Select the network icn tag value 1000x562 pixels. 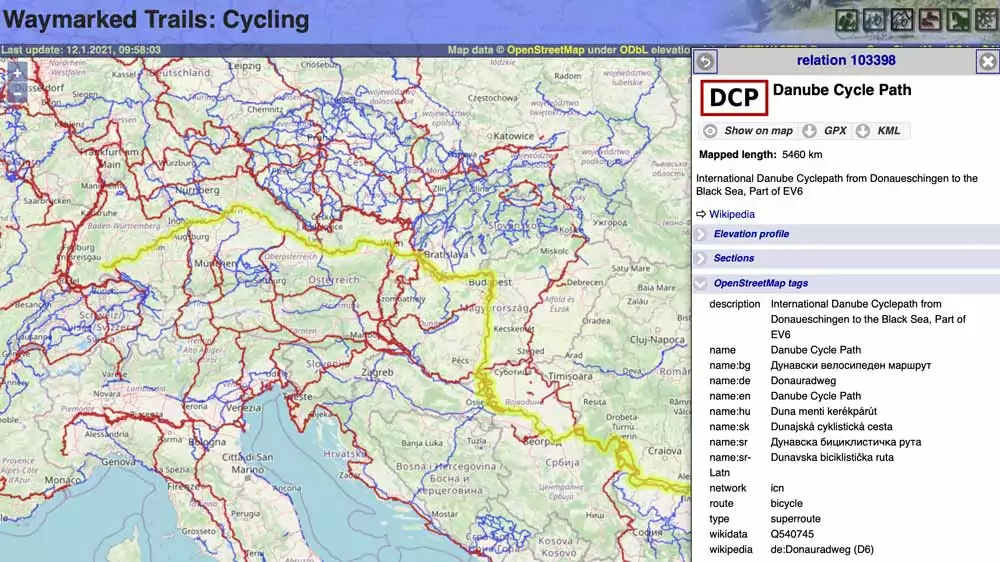[777, 488]
